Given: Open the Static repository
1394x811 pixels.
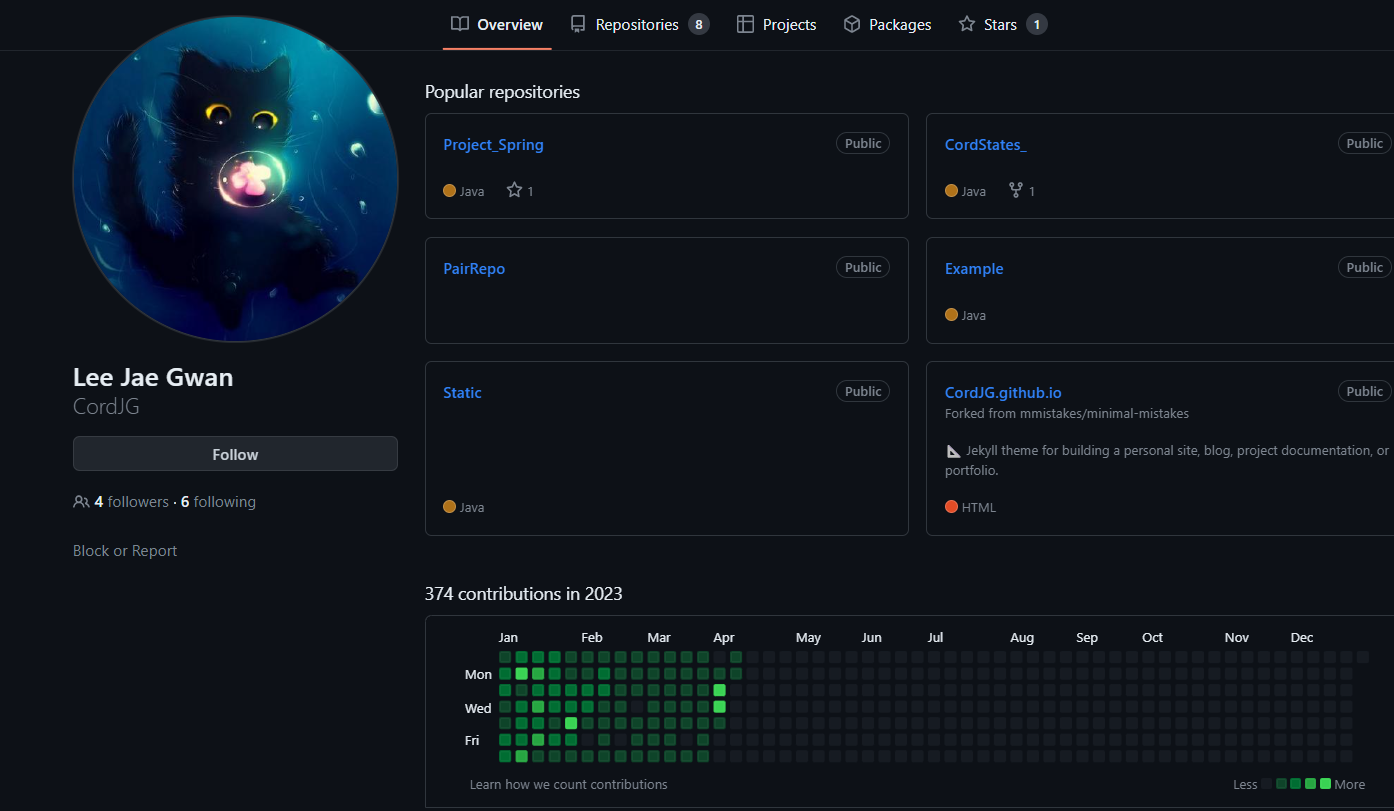Looking at the screenshot, I should (462, 393).
